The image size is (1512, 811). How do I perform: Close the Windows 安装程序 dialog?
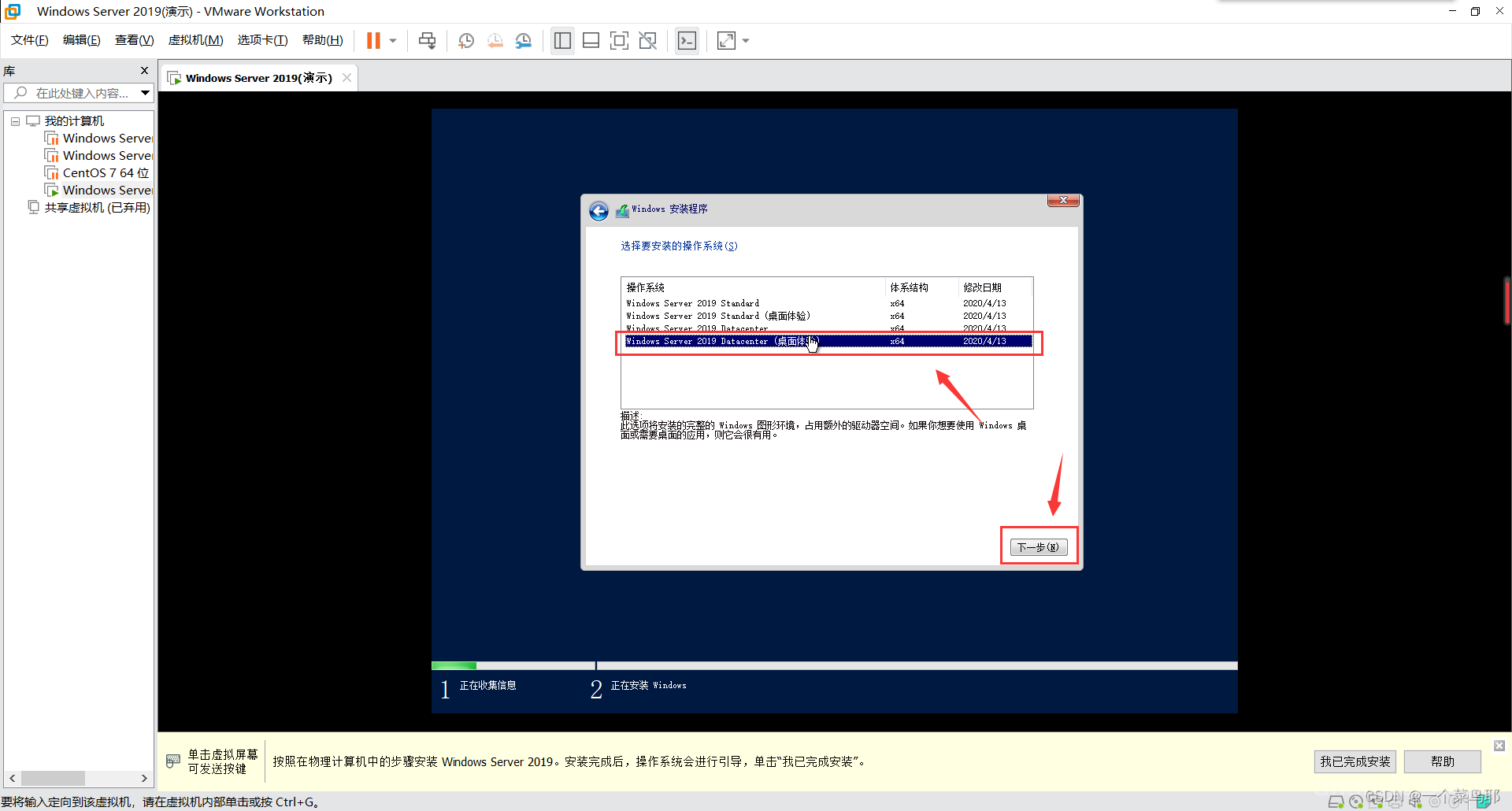(x=1063, y=200)
